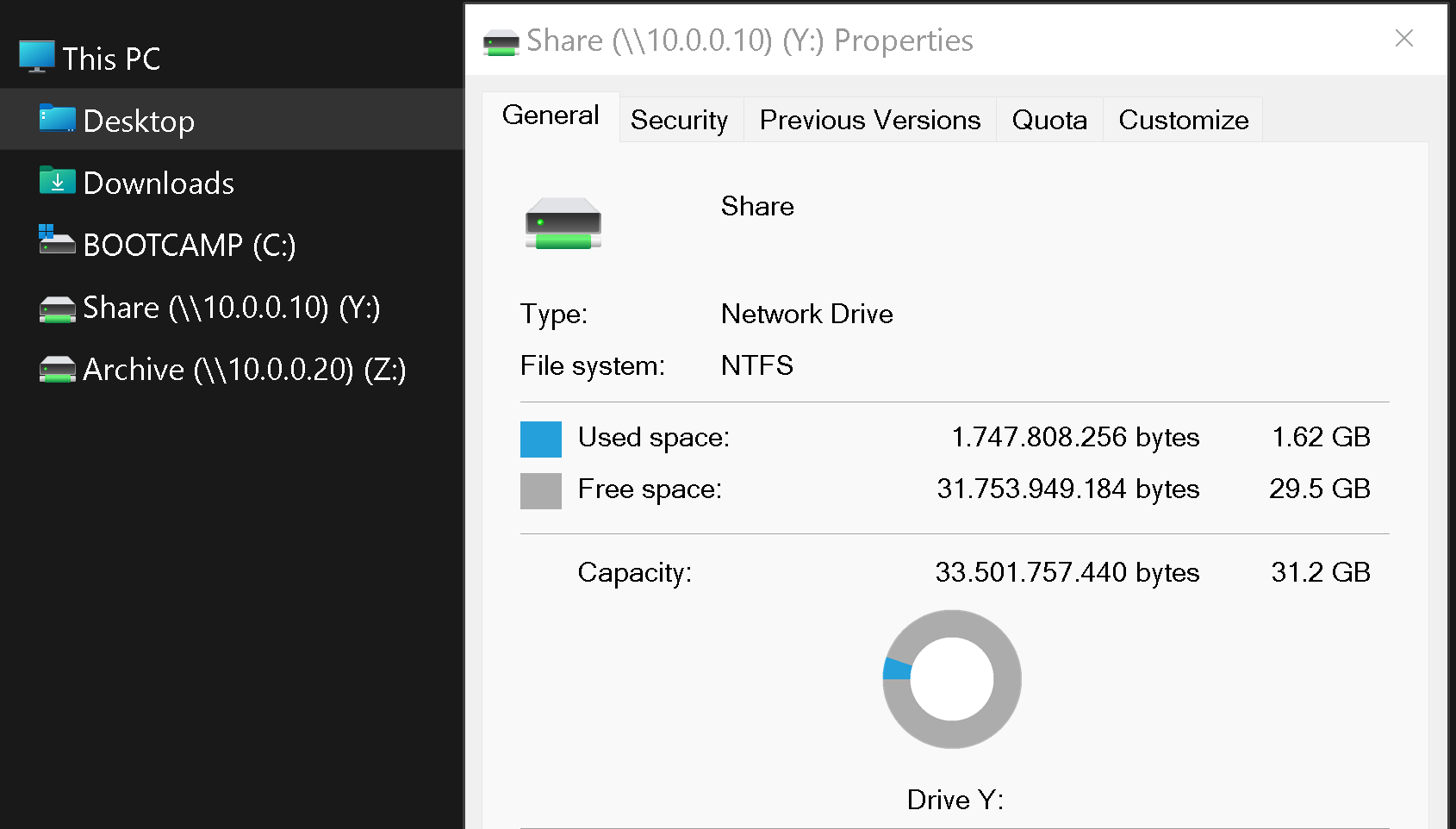The image size is (1456, 829).
Task: Click the 'NTFS' file system value
Action: click(x=757, y=365)
